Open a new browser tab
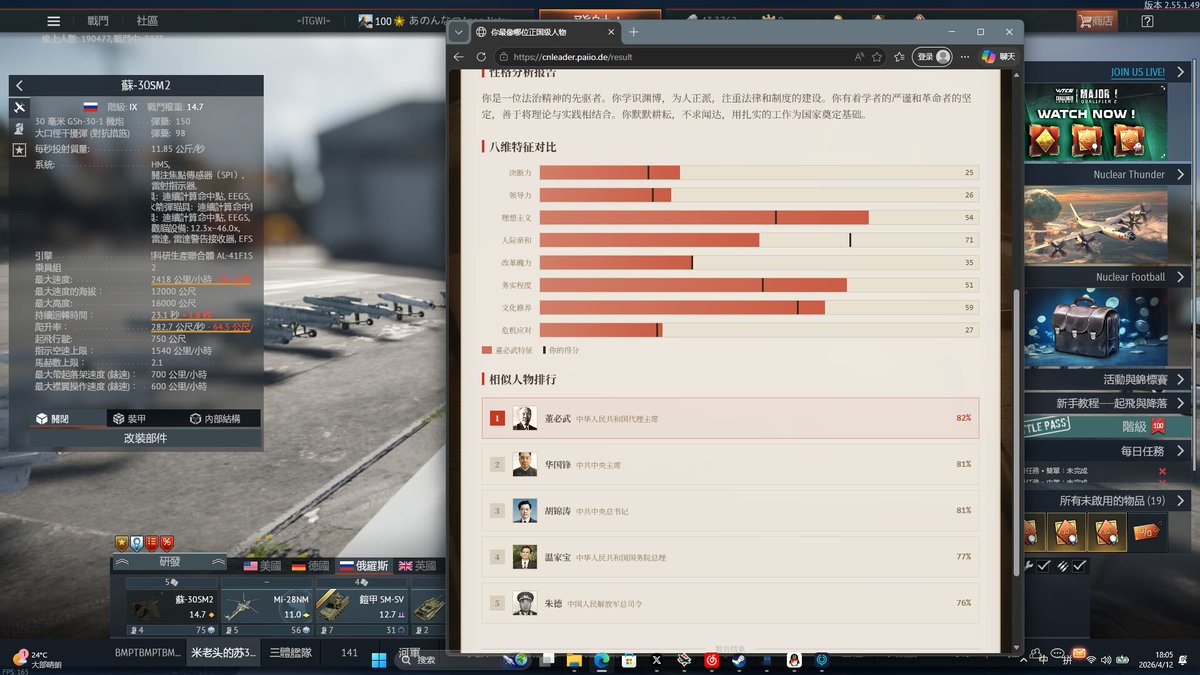The height and width of the screenshot is (675, 1200). pyautogui.click(x=633, y=32)
